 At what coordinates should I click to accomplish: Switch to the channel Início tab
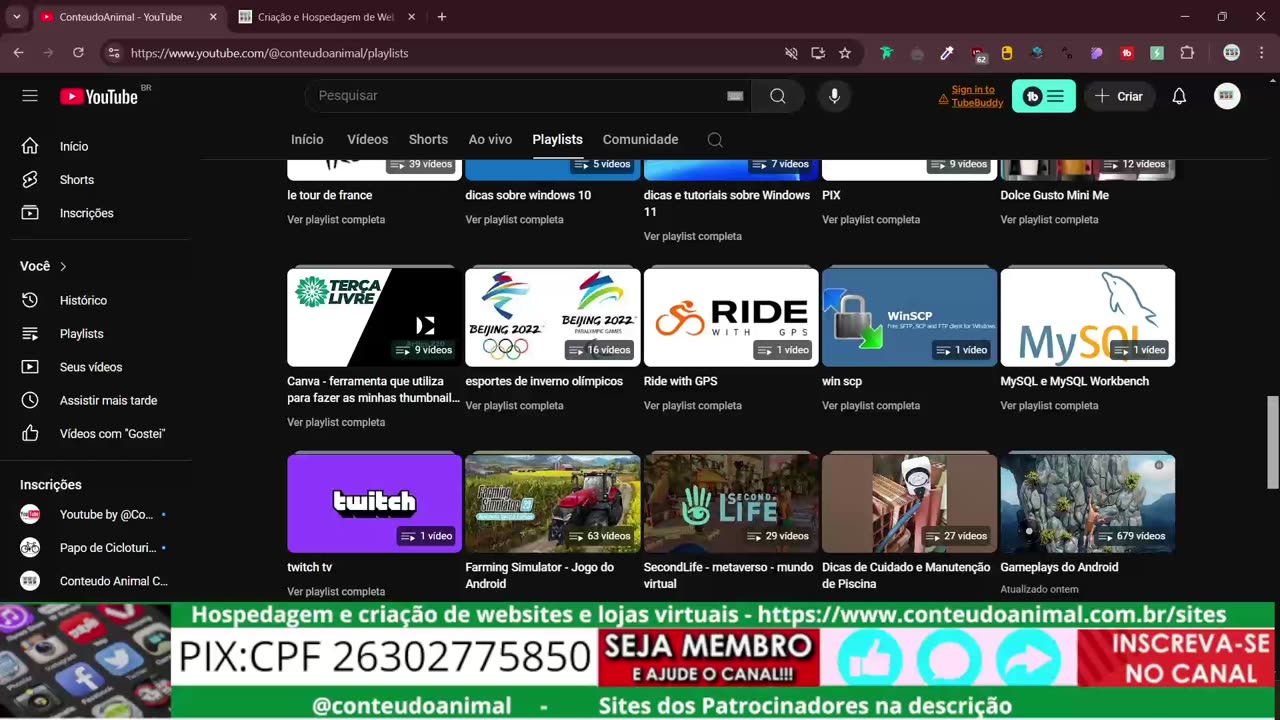coord(307,140)
